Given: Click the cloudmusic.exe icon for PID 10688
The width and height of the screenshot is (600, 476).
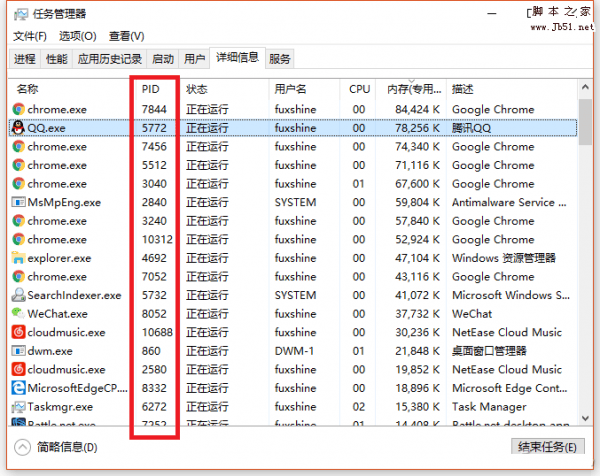Looking at the screenshot, I should click(x=18, y=332).
